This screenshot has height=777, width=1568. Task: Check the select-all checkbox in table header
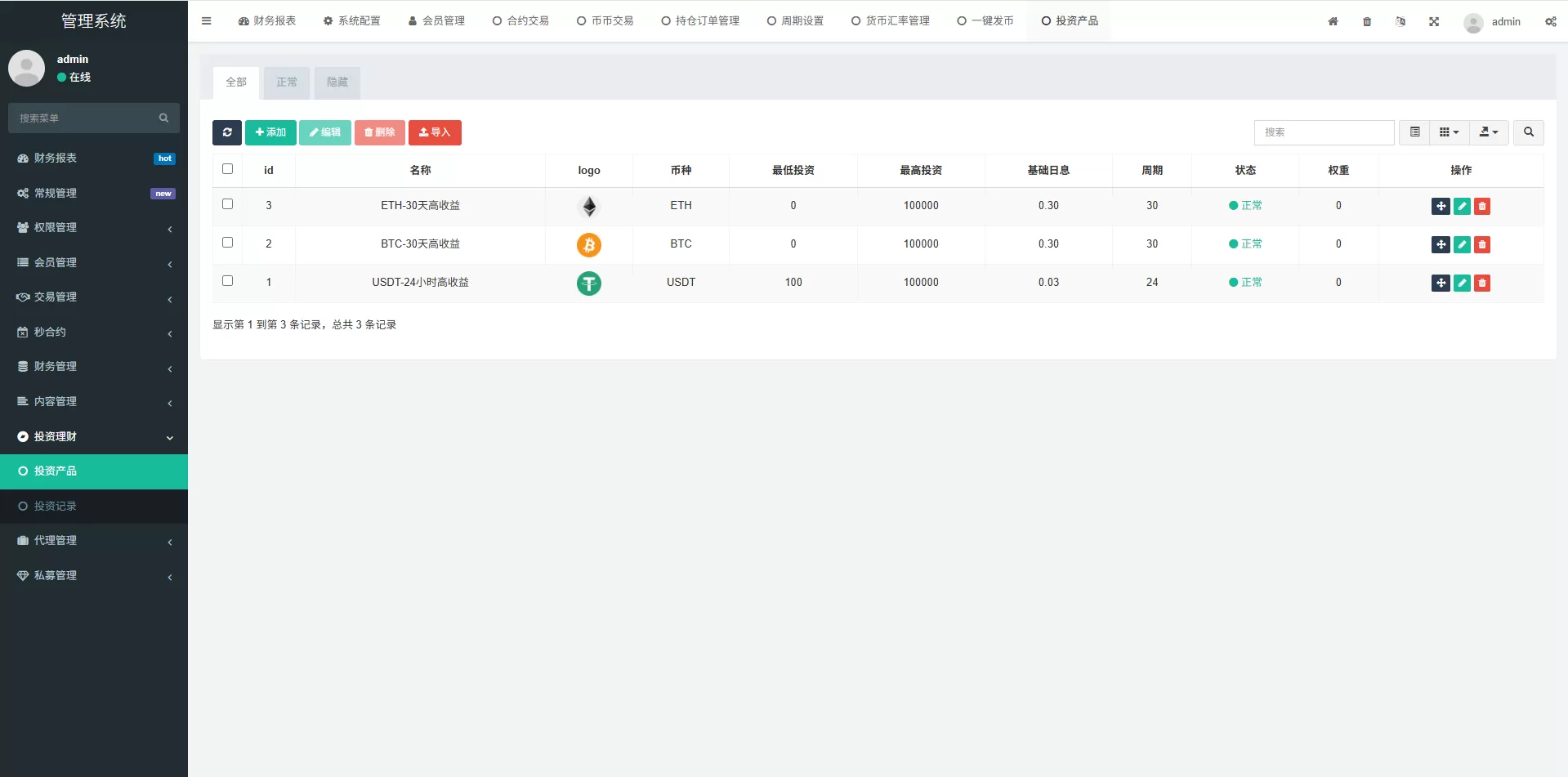[228, 169]
